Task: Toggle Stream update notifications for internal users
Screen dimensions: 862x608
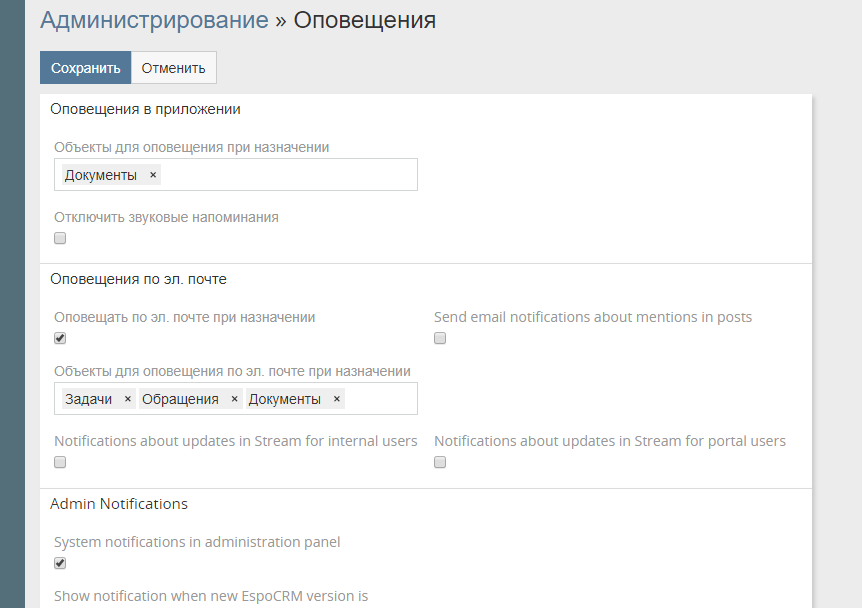Action: coord(60,462)
